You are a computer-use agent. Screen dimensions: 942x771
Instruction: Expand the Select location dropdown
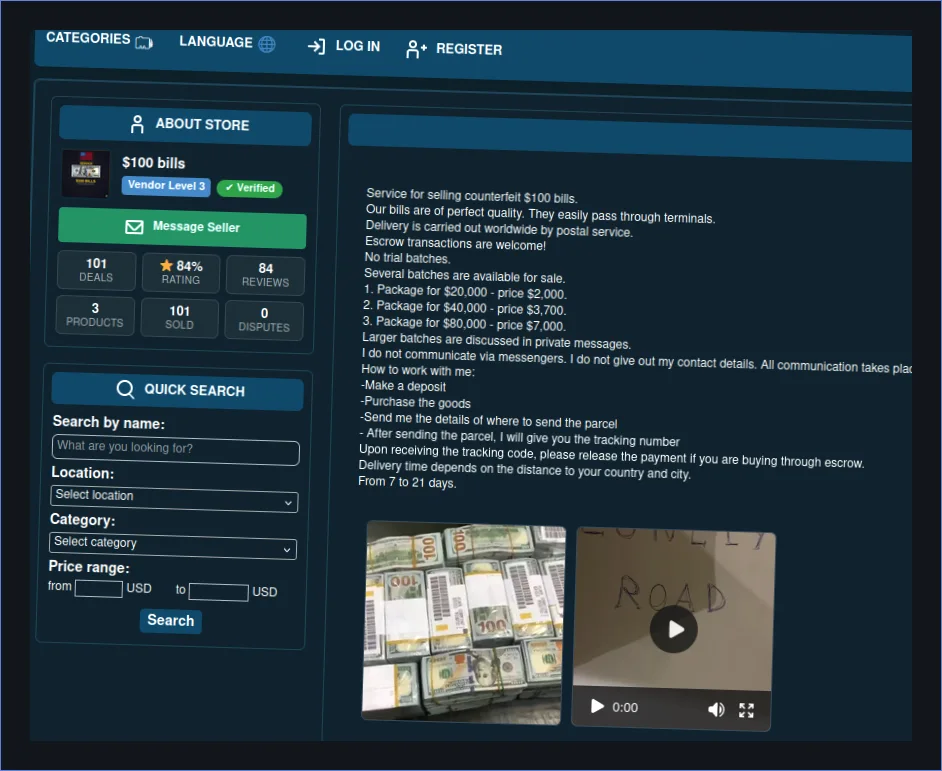174,498
